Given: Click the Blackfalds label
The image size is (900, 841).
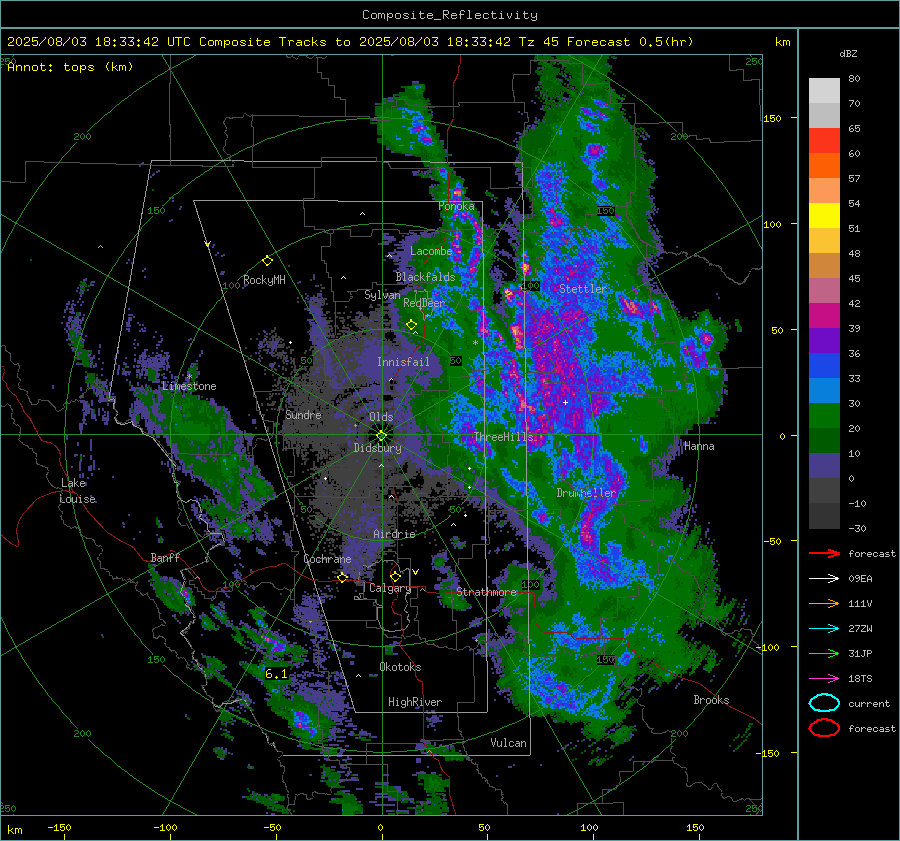Looking at the screenshot, I should pos(425,277).
